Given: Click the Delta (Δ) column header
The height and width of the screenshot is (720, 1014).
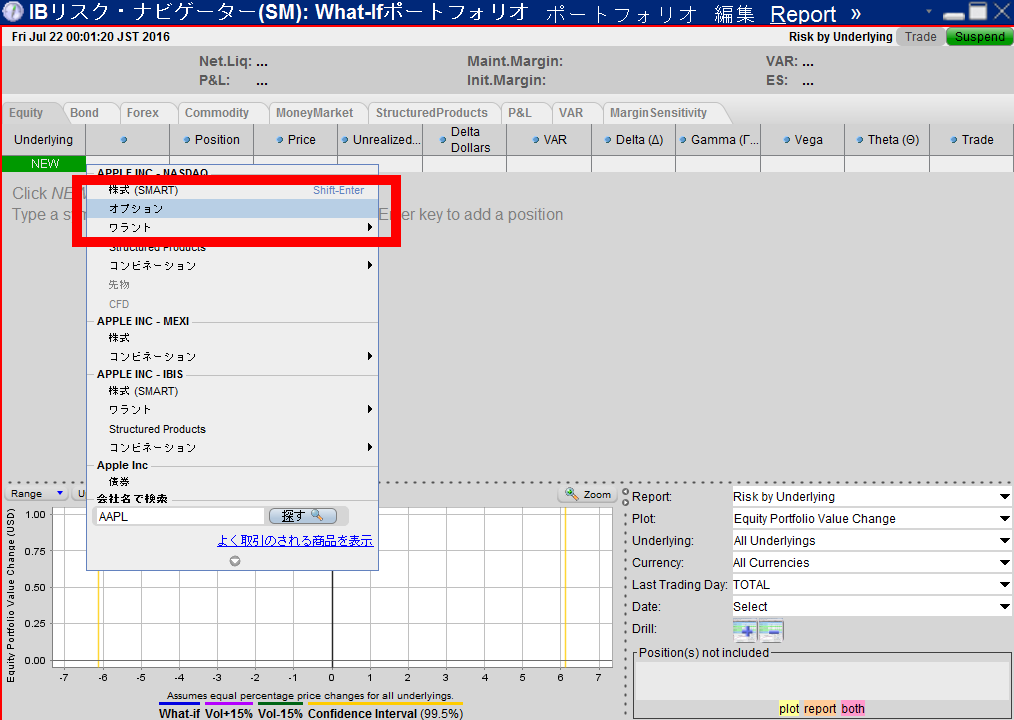Looking at the screenshot, I should tap(633, 140).
